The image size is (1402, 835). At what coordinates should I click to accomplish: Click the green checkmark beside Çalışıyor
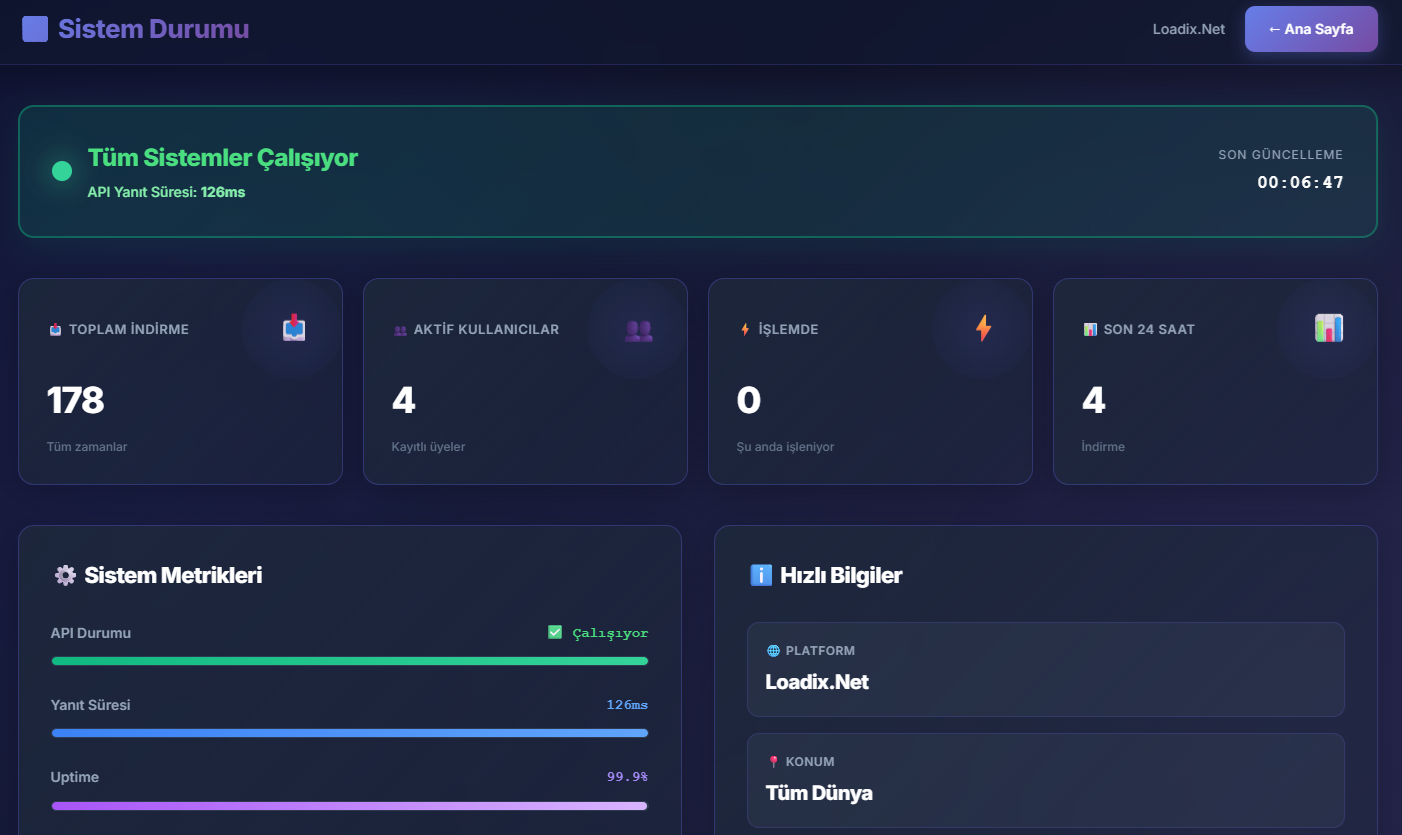555,632
